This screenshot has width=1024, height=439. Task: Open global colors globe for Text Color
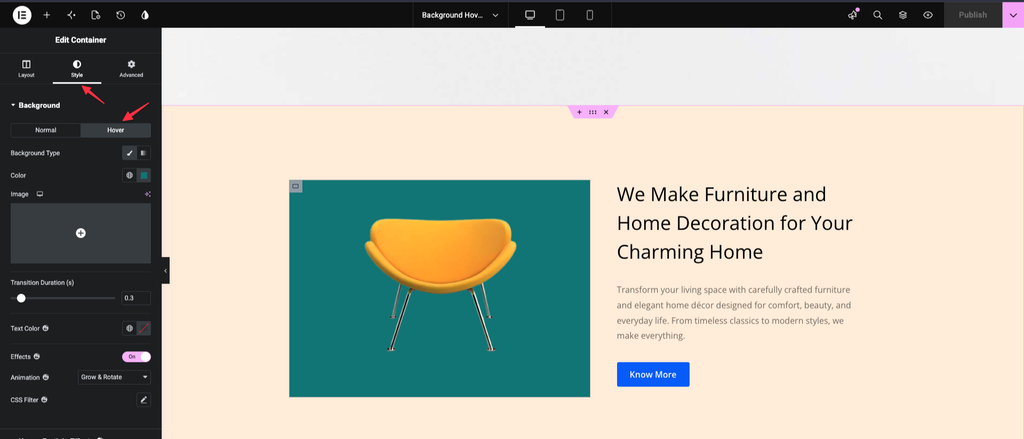click(x=129, y=328)
